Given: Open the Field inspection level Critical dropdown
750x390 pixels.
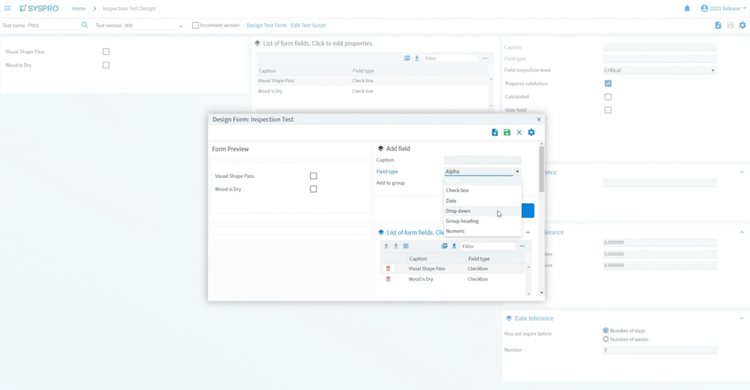Looking at the screenshot, I should 659,70.
